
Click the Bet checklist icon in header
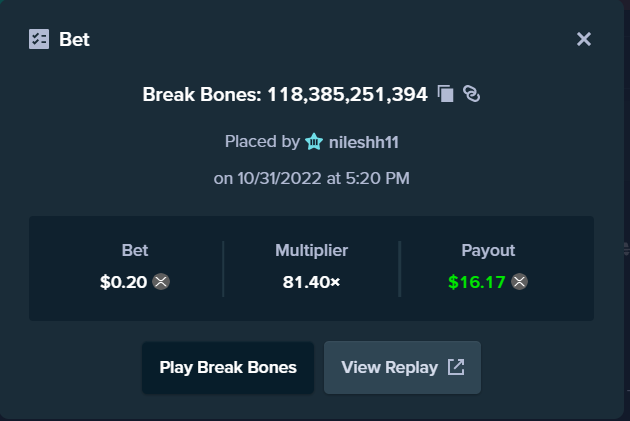[39, 39]
